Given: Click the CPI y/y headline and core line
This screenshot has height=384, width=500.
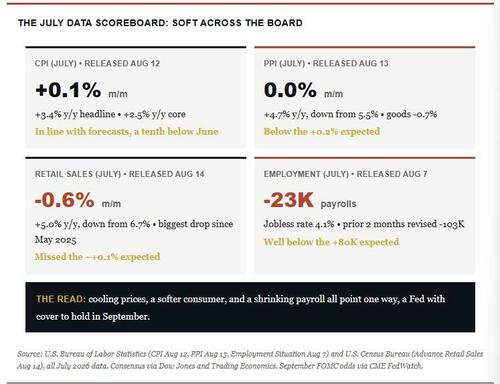Looking at the screenshot, I should (110, 114).
